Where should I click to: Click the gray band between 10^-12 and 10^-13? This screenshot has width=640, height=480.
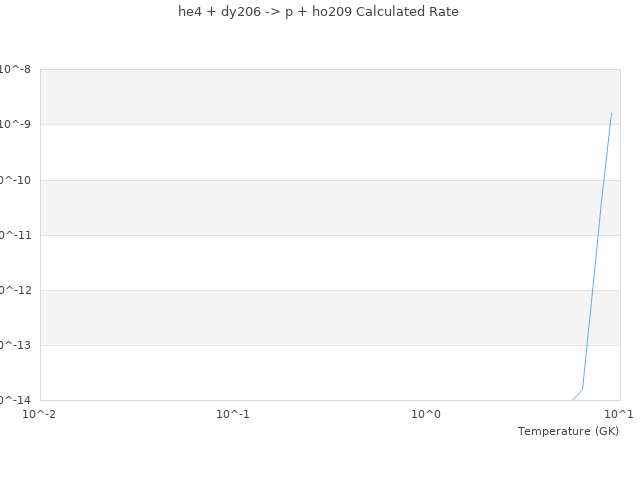pyautogui.click(x=300, y=317)
